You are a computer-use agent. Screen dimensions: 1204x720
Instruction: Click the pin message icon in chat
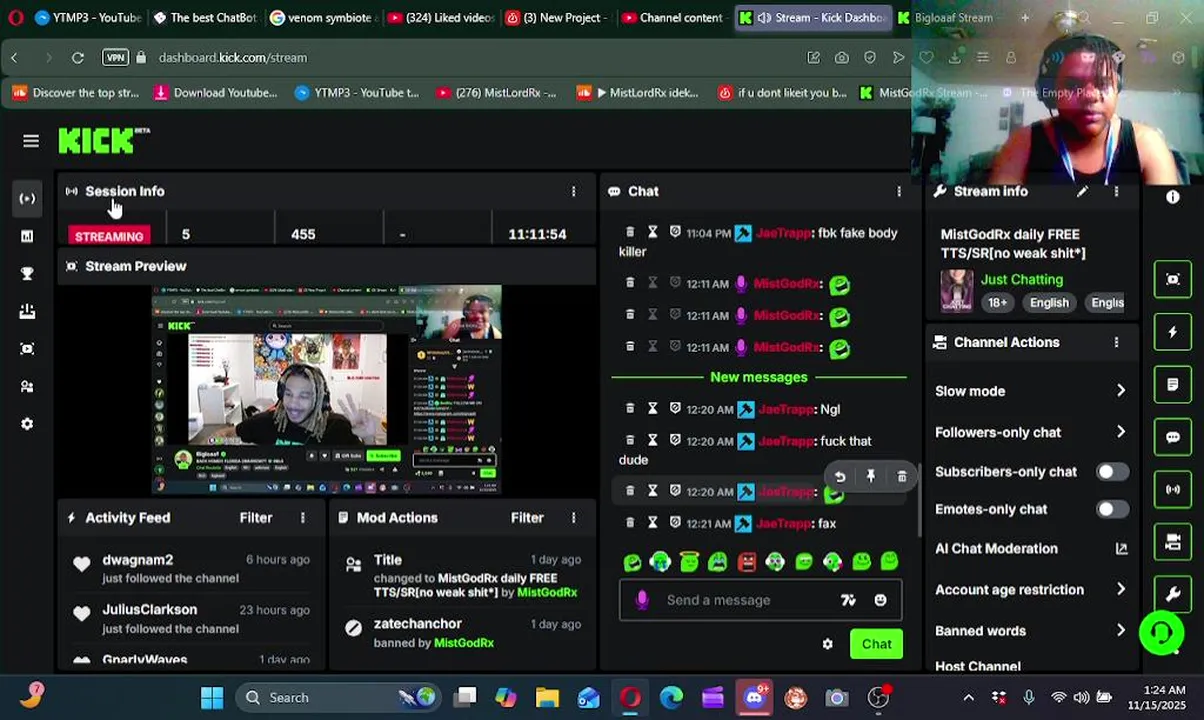click(871, 477)
